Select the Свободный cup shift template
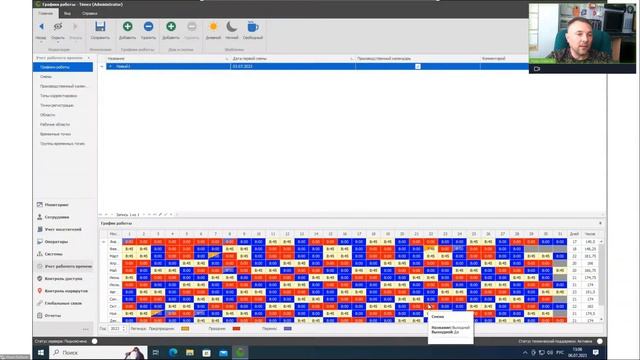The height and width of the screenshot is (360, 640). (x=253, y=27)
